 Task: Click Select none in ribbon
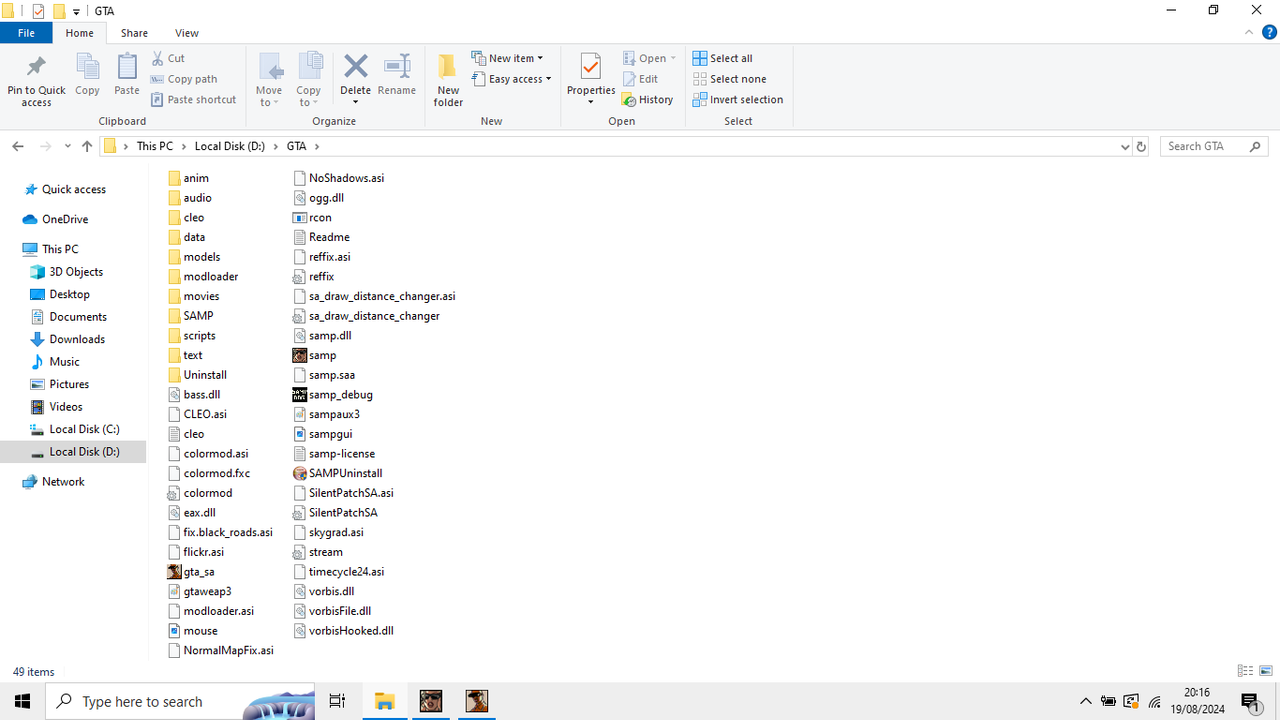(x=729, y=79)
